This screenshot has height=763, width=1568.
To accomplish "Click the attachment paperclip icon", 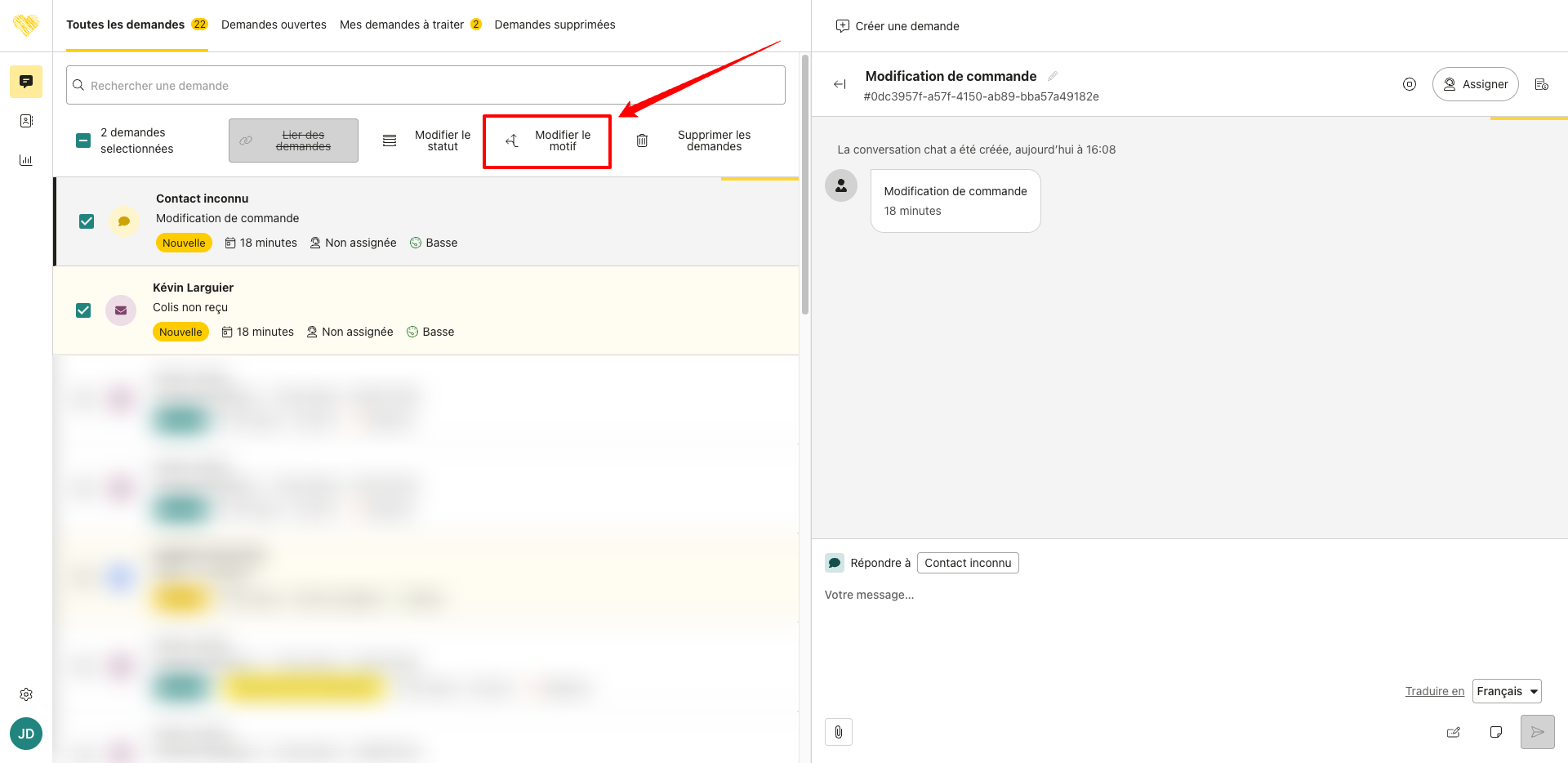I will 839,732.
